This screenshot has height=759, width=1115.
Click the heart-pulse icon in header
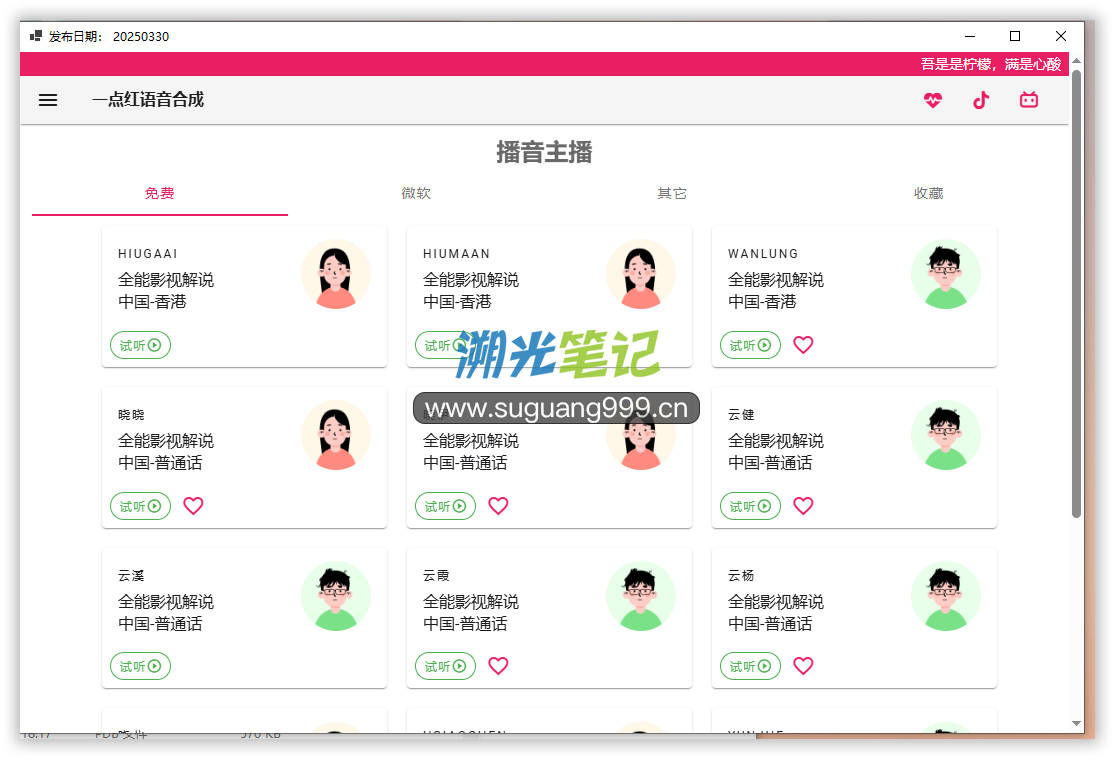point(933,100)
